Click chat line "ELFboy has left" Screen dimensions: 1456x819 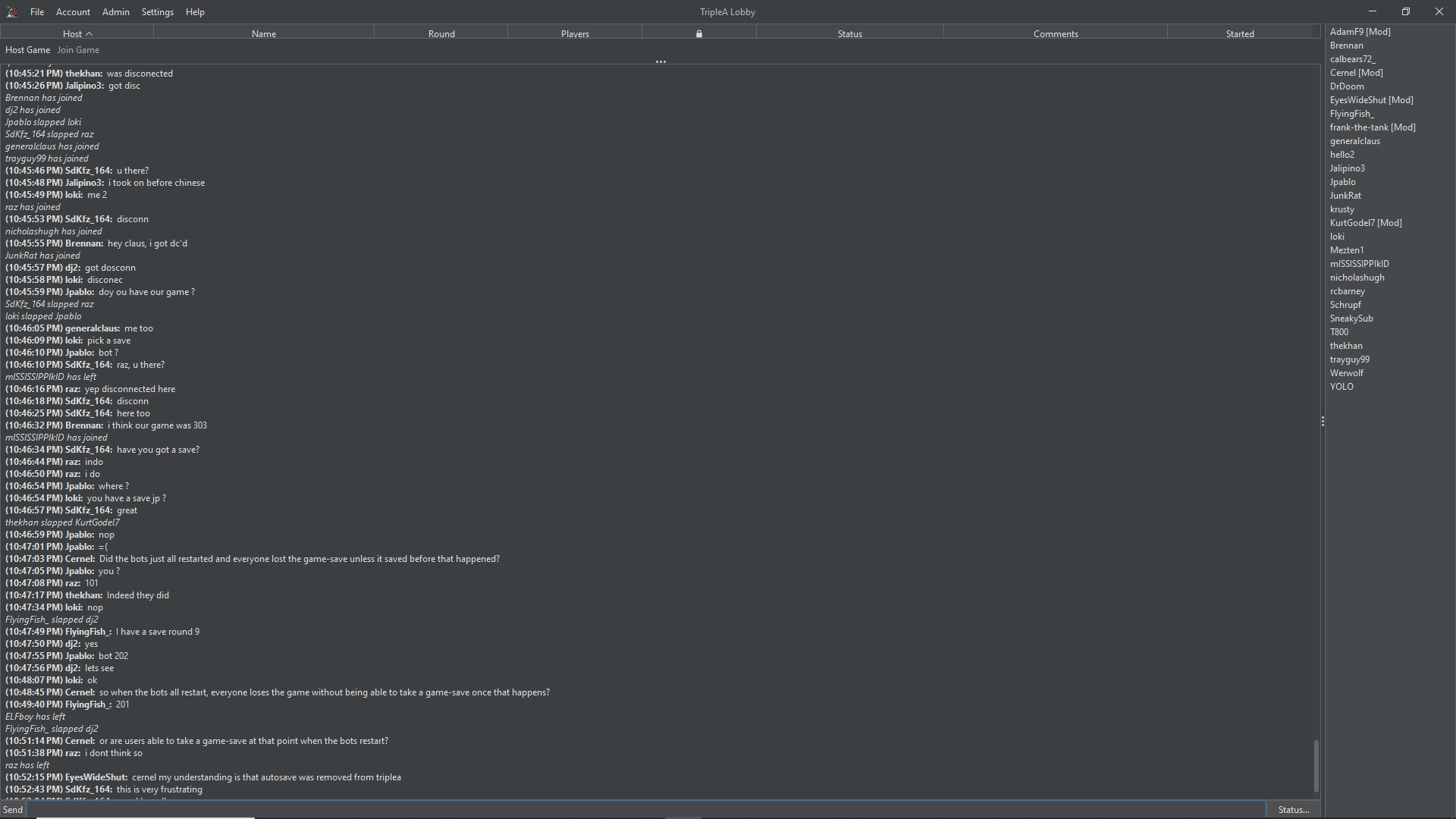[x=35, y=717]
